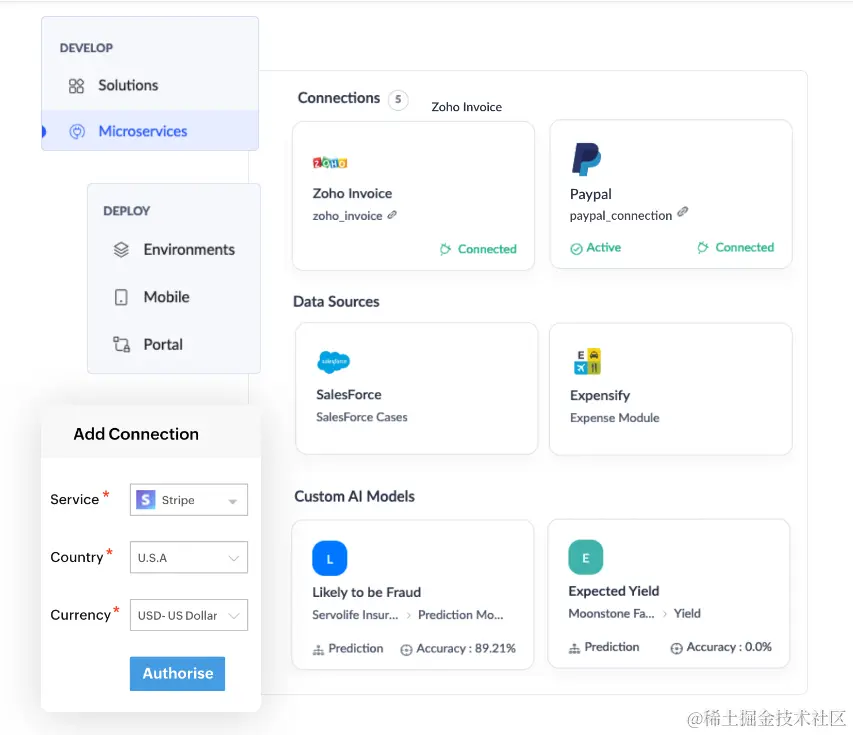Click the Paypal card title
The image size is (853, 735).
[x=590, y=194]
